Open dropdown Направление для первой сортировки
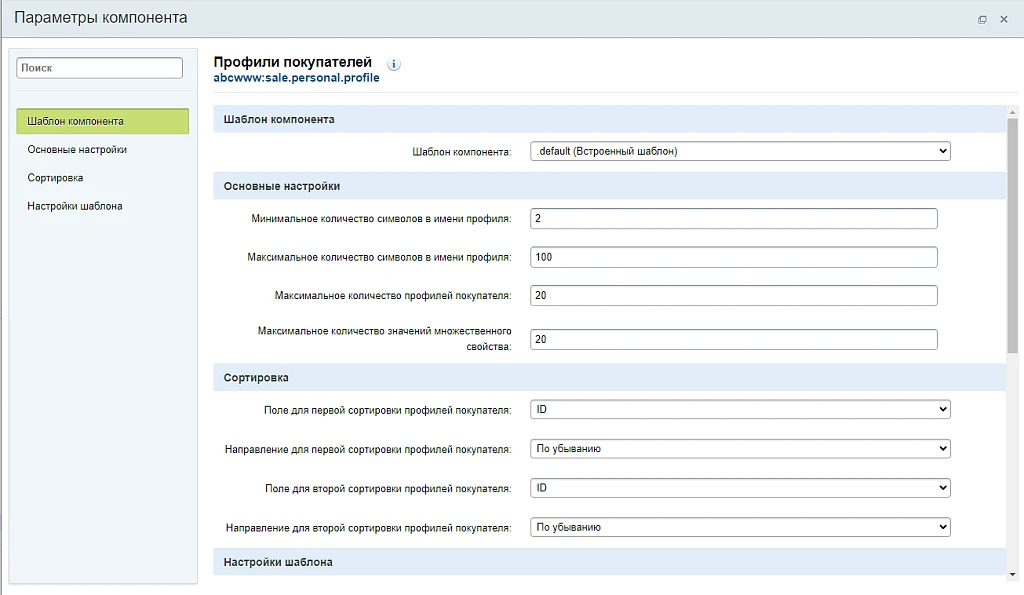The height and width of the screenshot is (595, 1024). pos(740,449)
